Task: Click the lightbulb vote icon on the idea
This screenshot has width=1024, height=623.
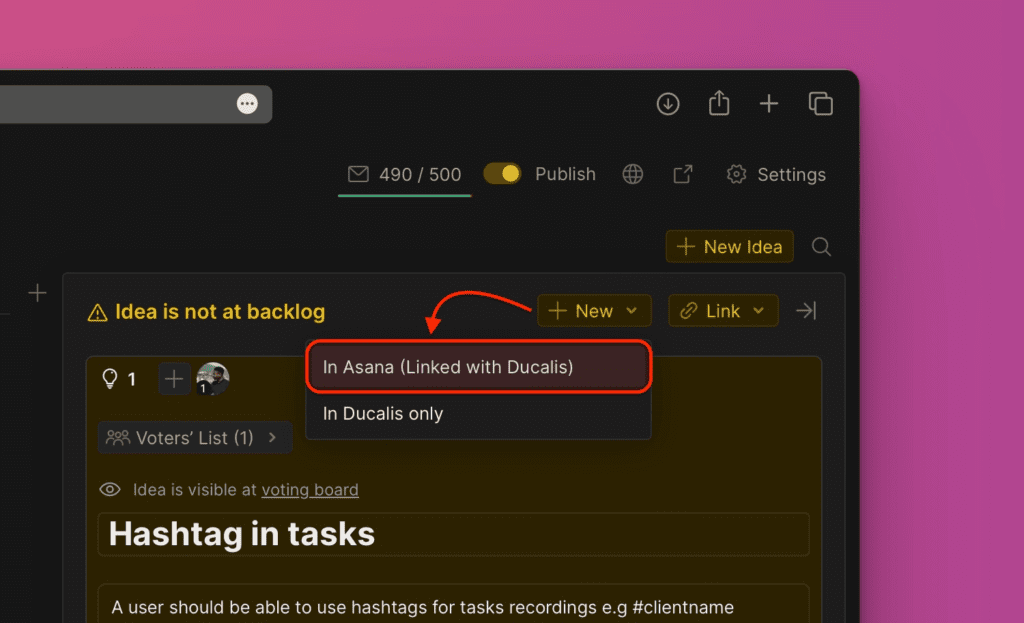Action: (x=111, y=378)
